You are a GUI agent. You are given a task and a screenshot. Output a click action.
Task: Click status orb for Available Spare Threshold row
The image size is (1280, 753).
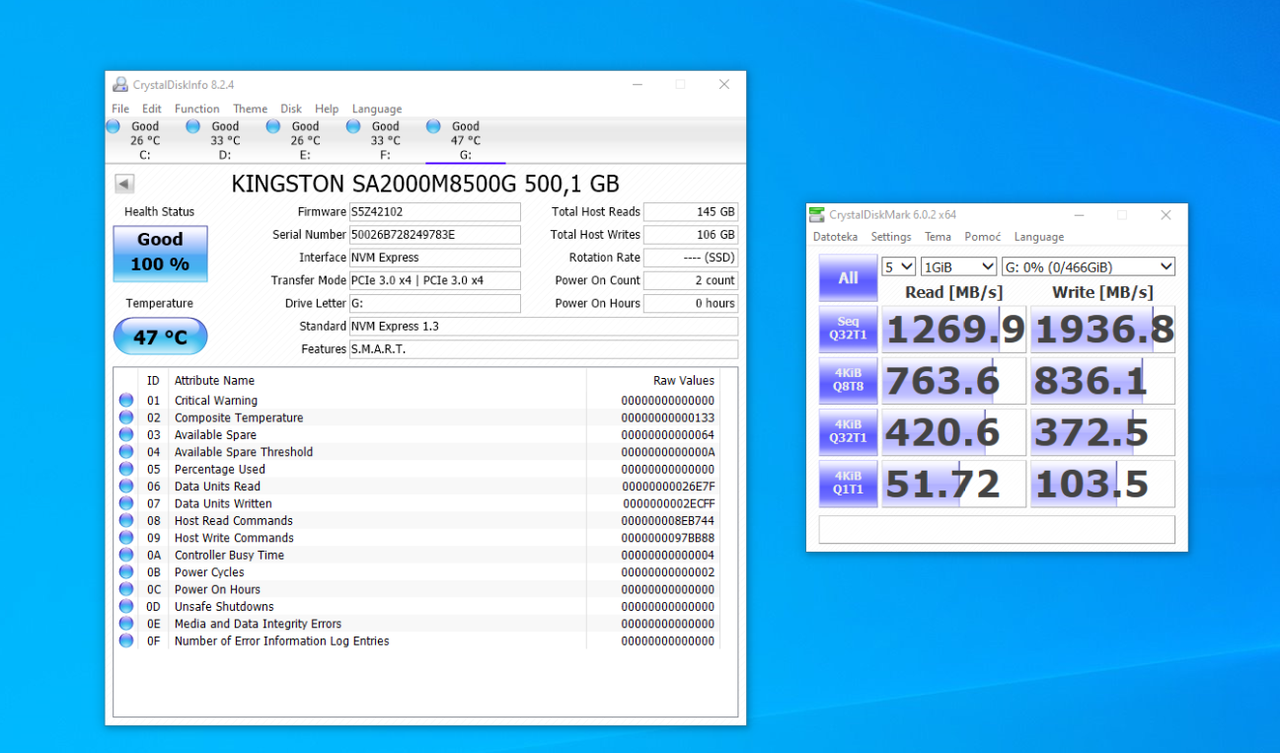click(126, 452)
